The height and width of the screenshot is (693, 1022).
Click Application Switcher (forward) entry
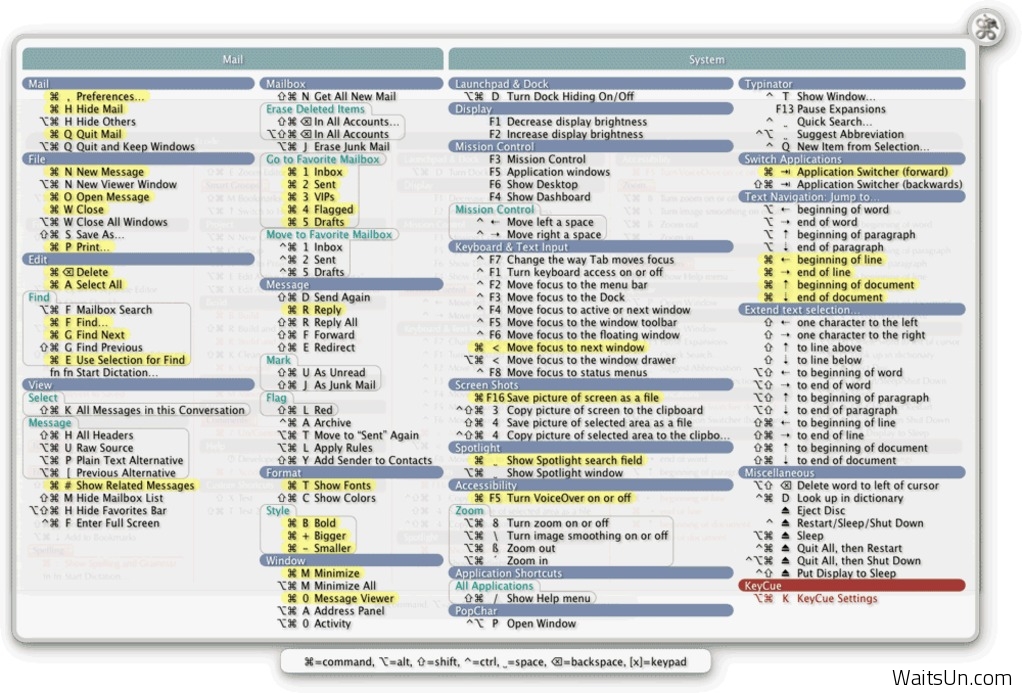(x=872, y=172)
